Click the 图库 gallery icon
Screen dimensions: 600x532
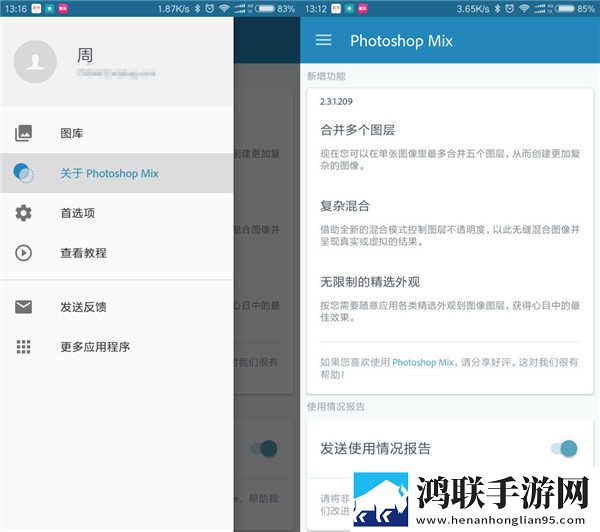point(23,133)
